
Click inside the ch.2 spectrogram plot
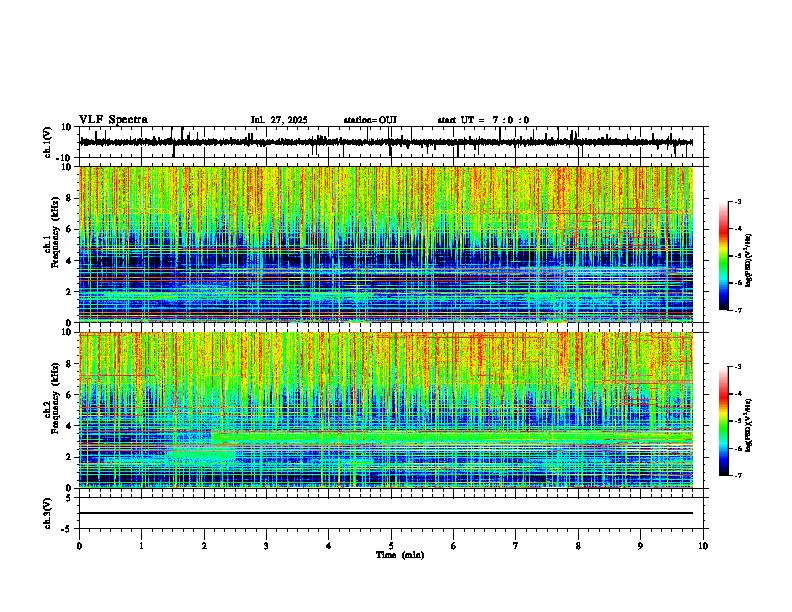[386, 410]
